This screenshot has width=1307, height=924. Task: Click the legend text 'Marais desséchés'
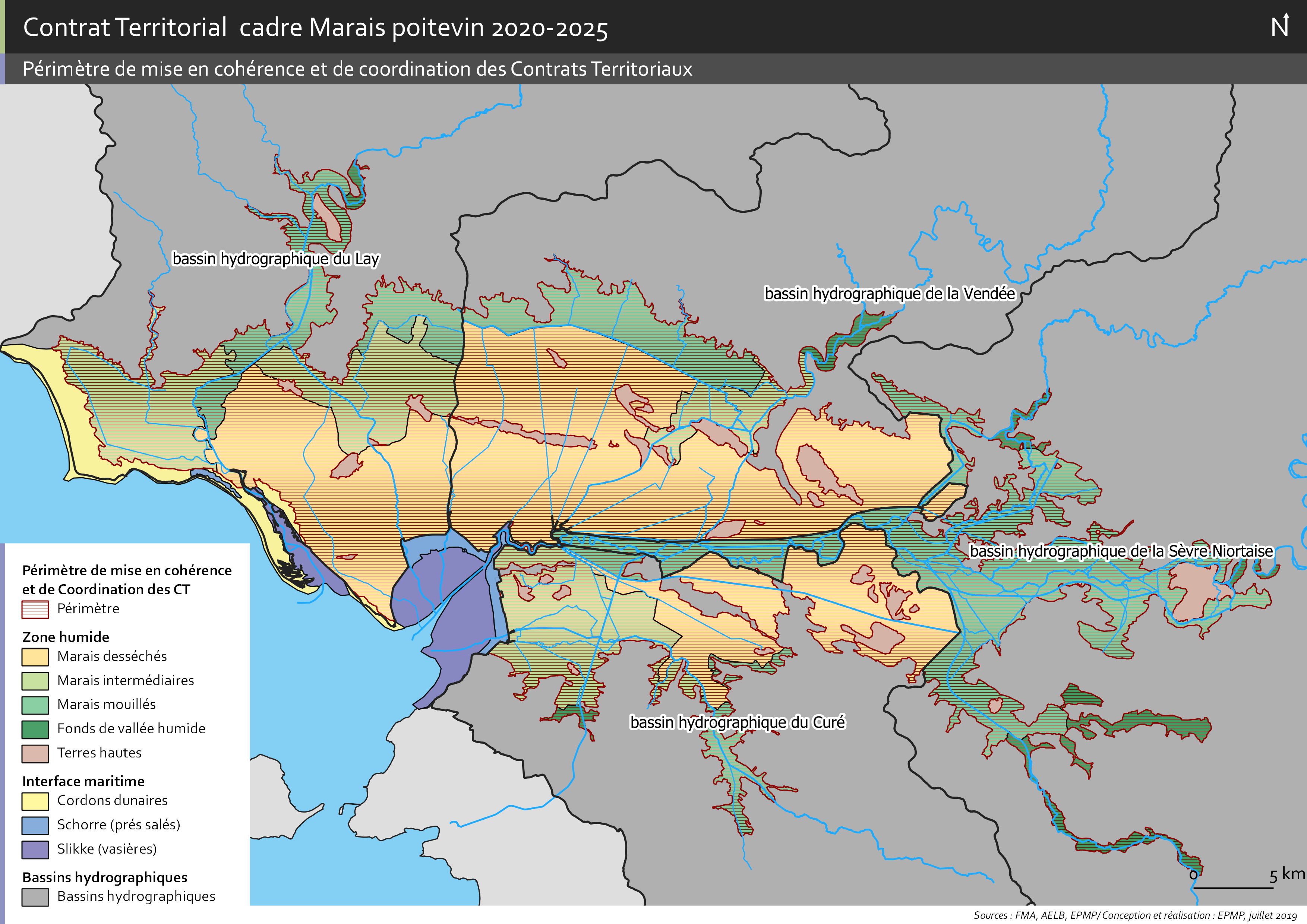pos(112,656)
